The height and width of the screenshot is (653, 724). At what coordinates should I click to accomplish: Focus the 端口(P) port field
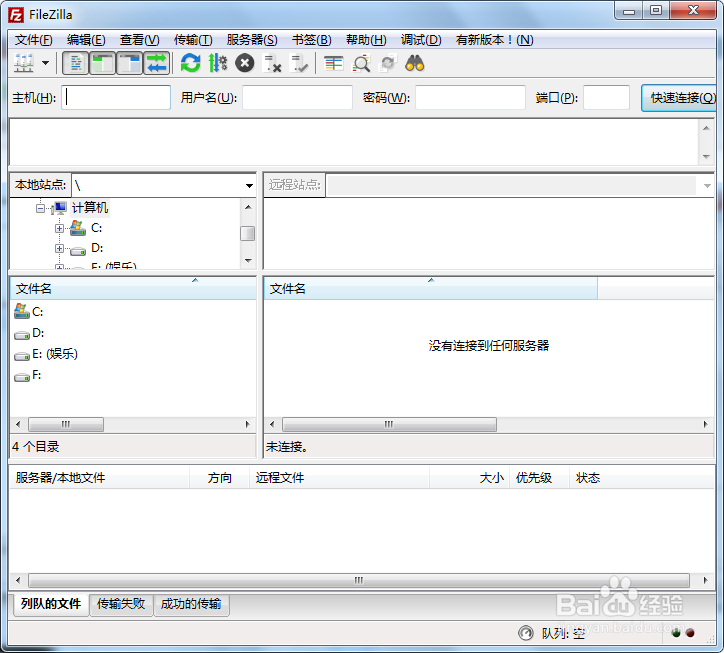point(606,97)
